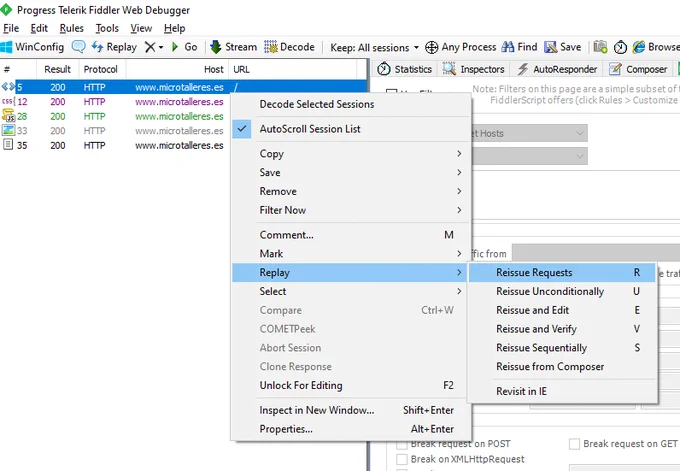
Task: Open the Rules menu
Action: tap(72, 28)
